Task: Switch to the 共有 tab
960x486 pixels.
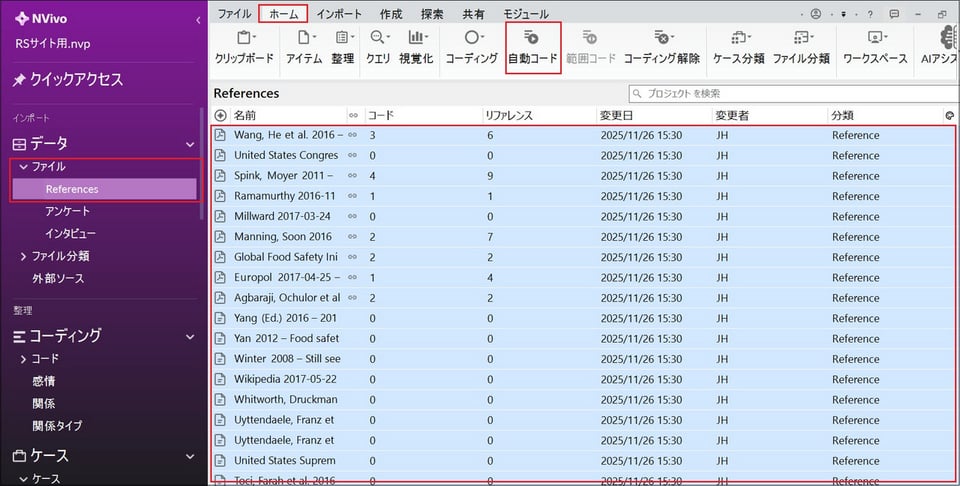Action: 473,13
